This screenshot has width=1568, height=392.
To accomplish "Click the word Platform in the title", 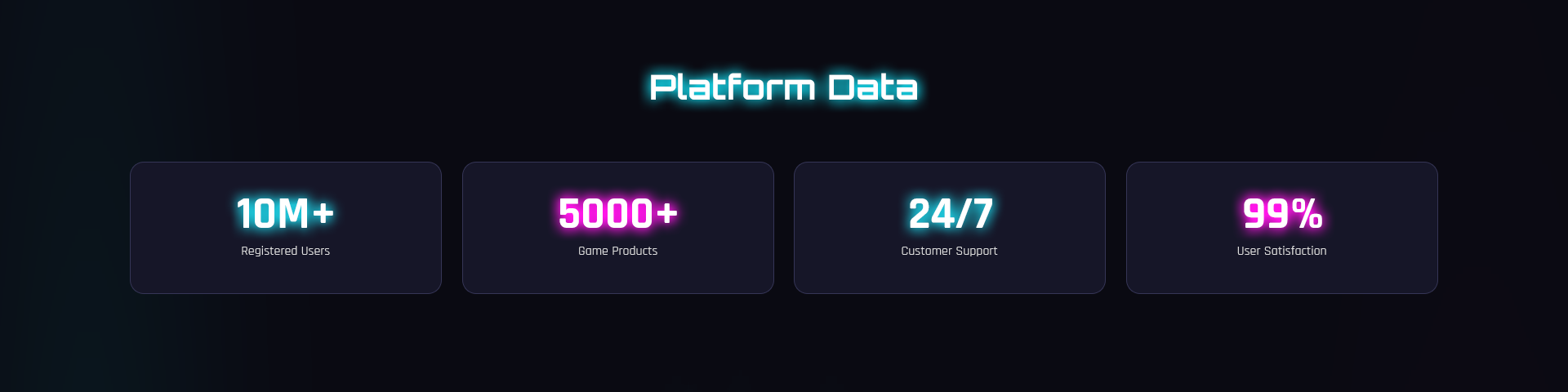I will click(x=732, y=87).
